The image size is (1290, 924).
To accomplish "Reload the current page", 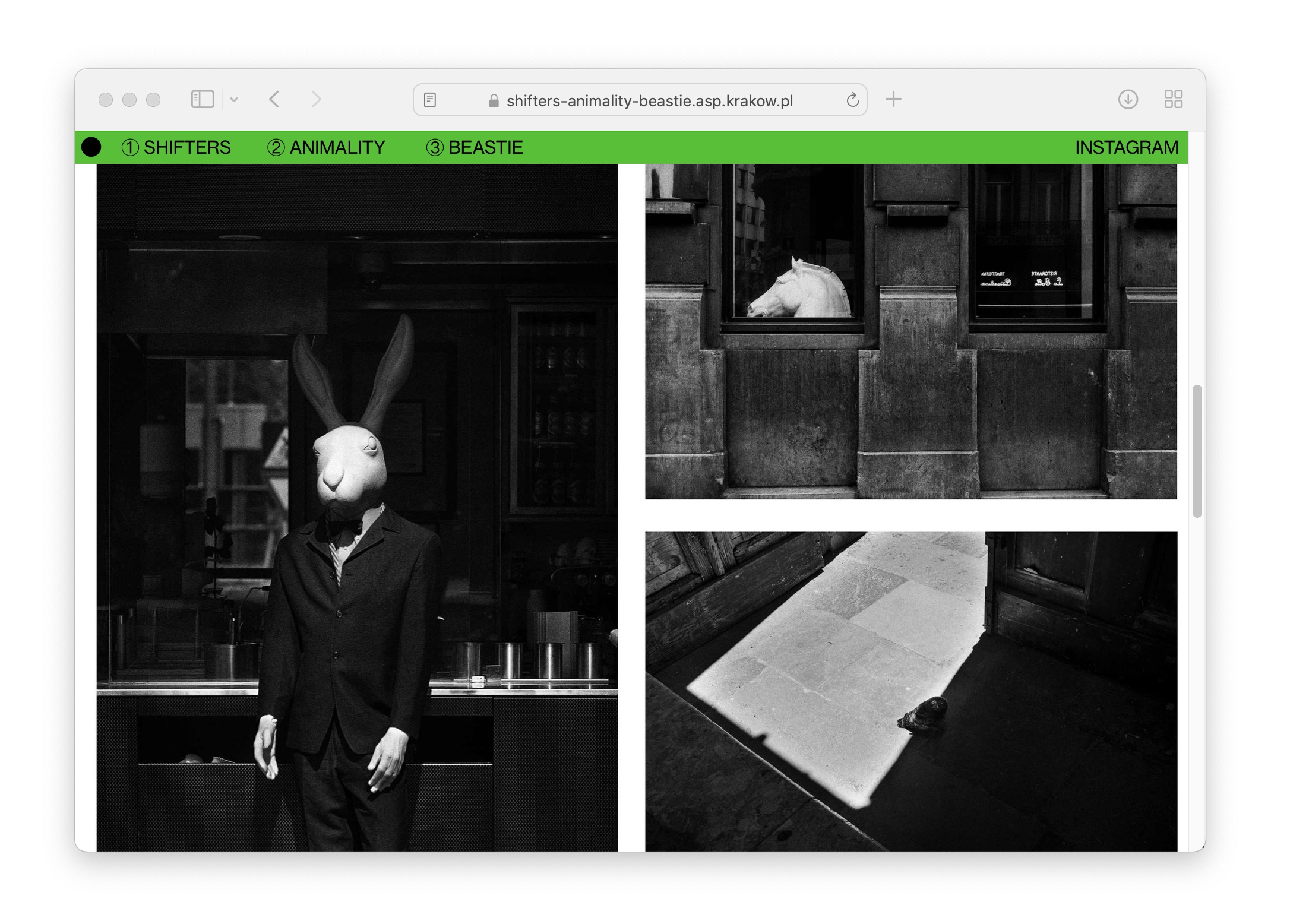I will (852, 100).
